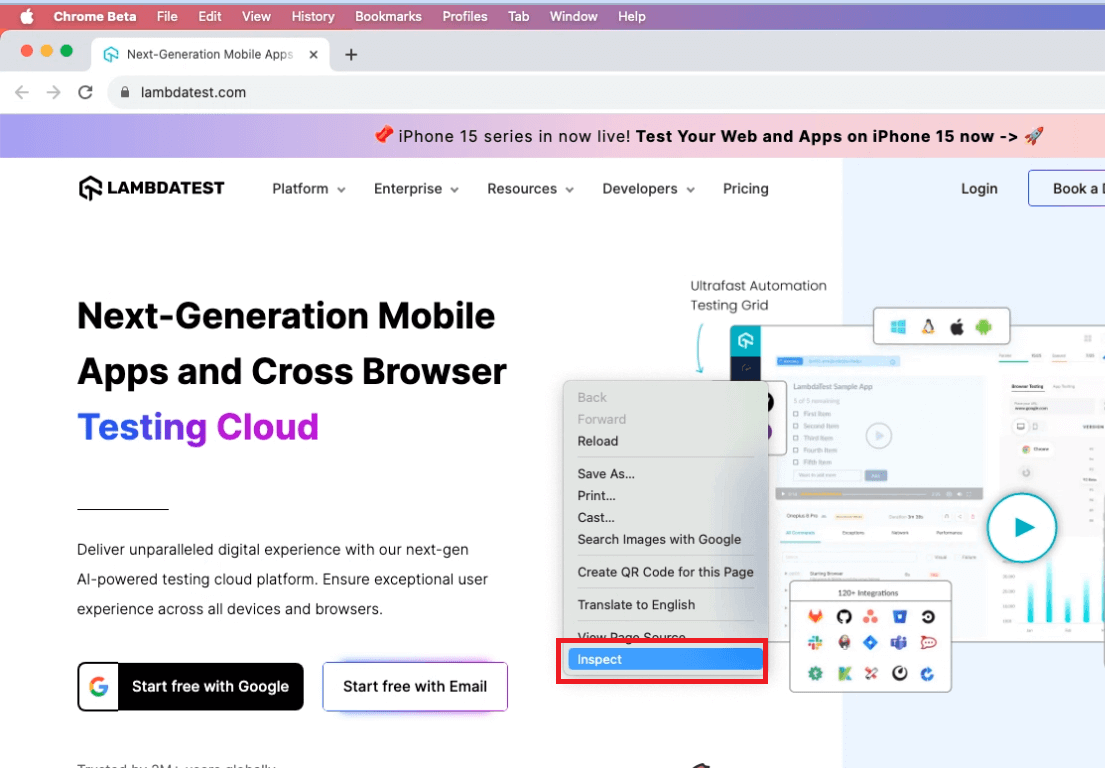Play the product demo video
This screenshot has height=768, width=1105.
[1021, 527]
